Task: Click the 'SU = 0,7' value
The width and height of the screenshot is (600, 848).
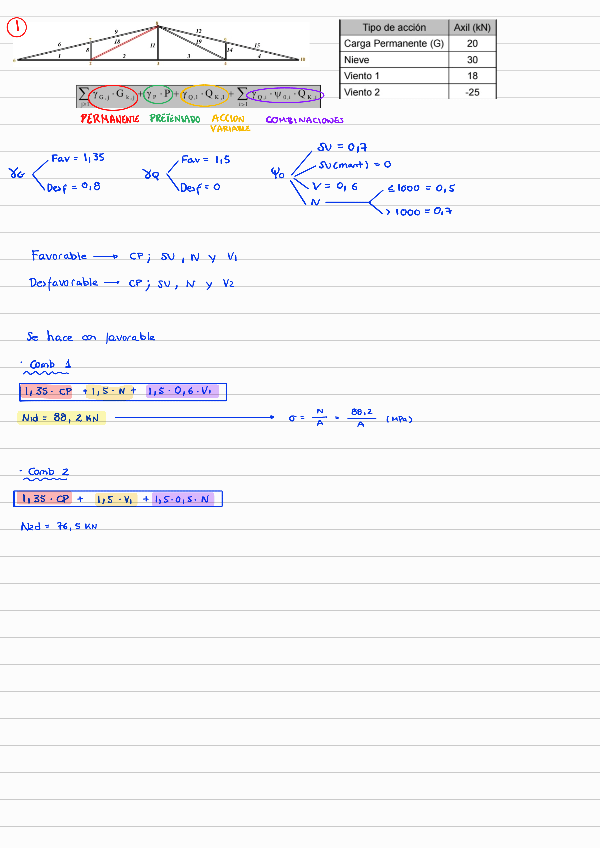Action: (x=342, y=147)
